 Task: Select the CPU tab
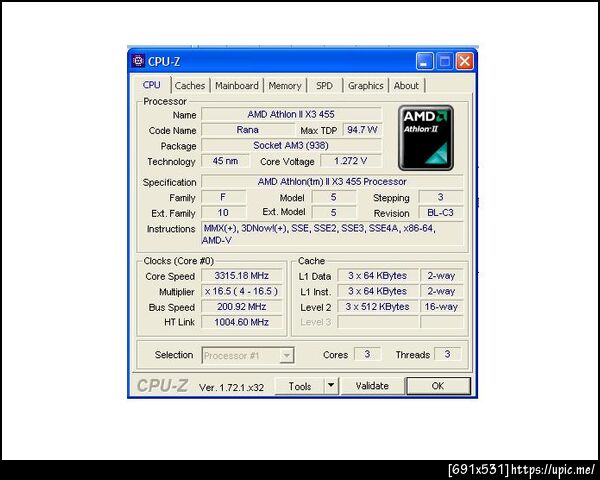(152, 85)
